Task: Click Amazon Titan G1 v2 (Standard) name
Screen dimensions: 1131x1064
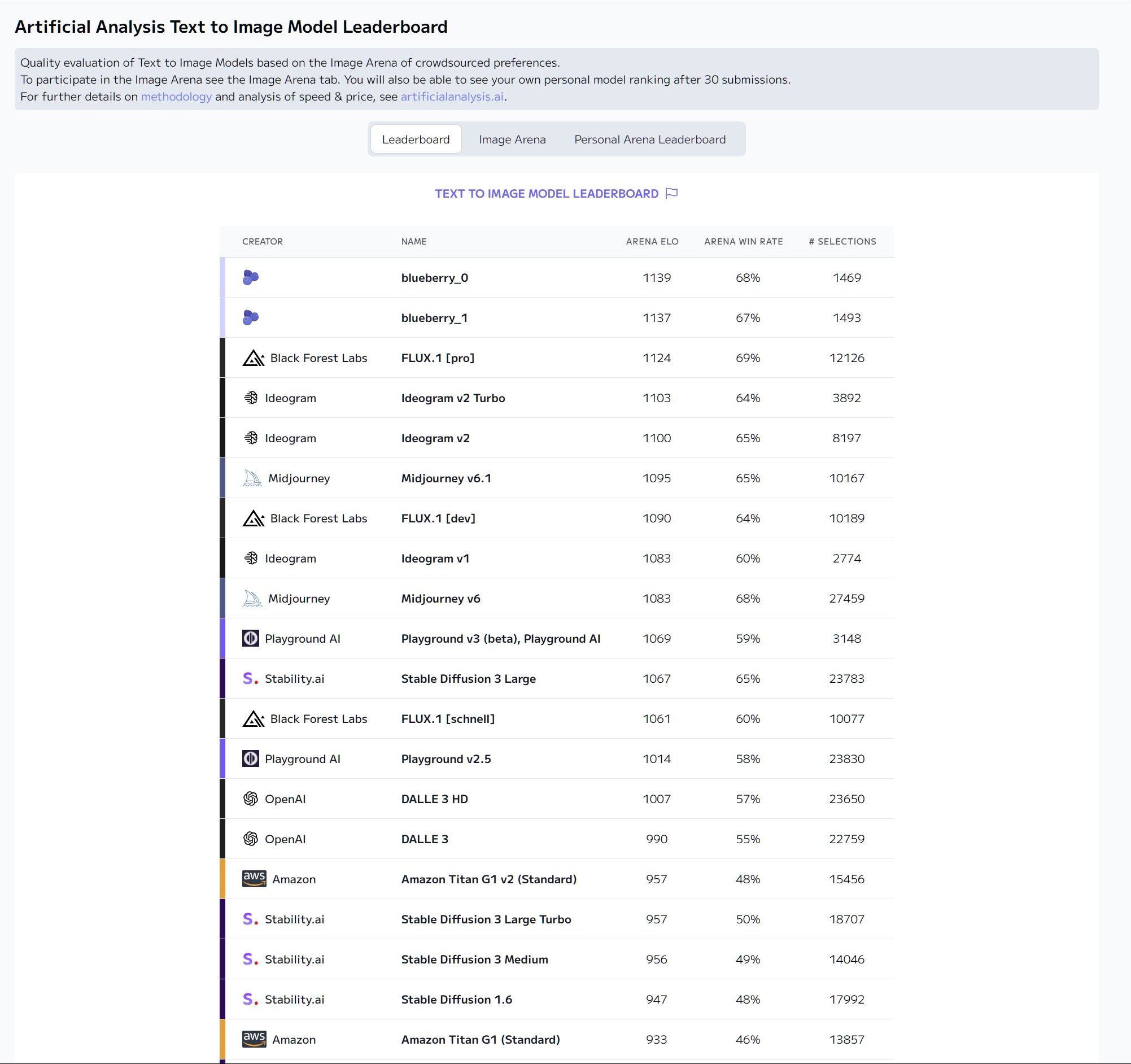Action: pyautogui.click(x=488, y=879)
